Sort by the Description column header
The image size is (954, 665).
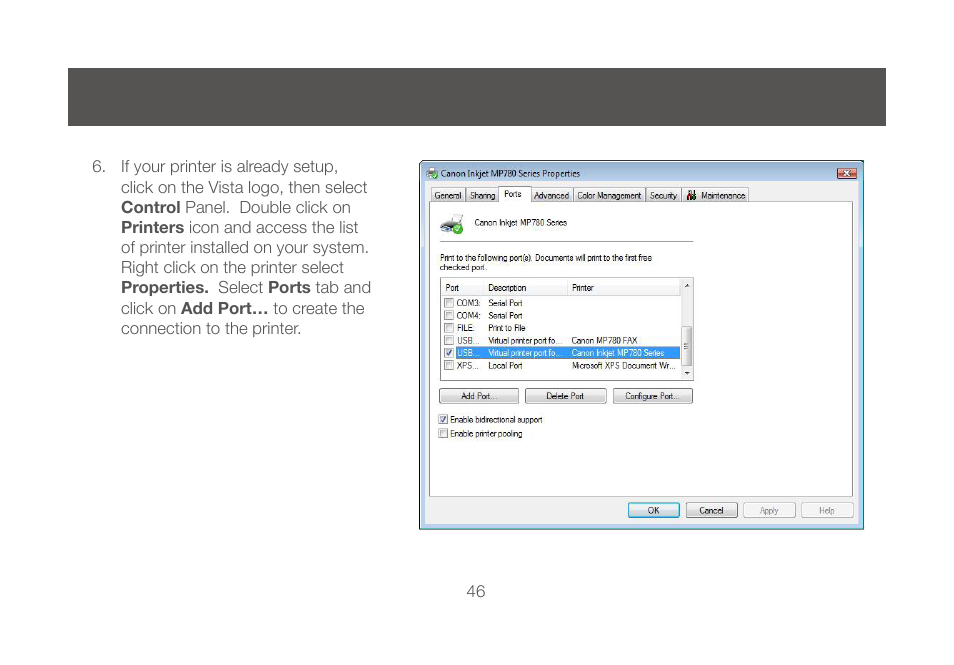(x=526, y=288)
